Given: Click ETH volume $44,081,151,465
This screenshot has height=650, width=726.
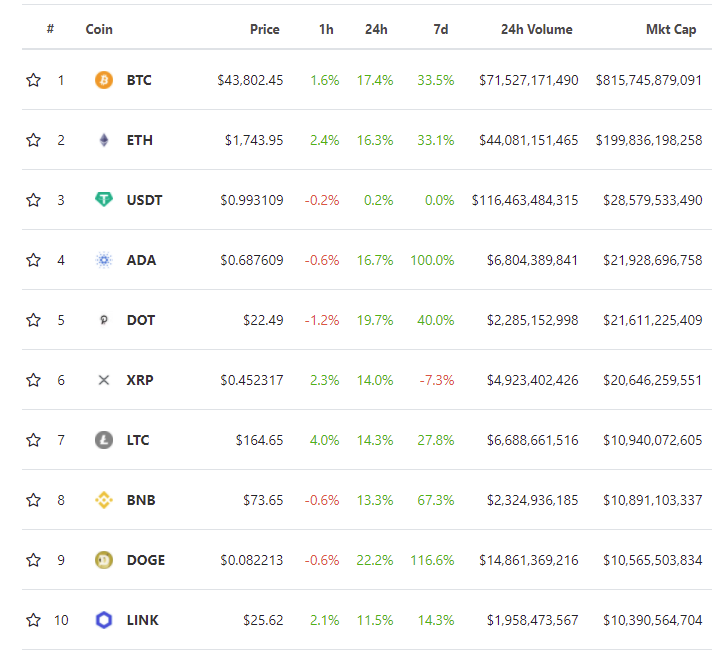Looking at the screenshot, I should coord(528,140).
